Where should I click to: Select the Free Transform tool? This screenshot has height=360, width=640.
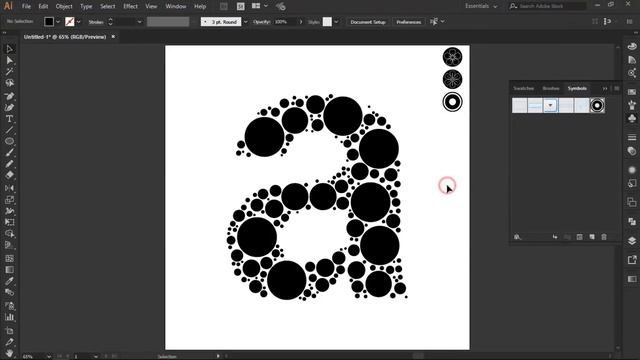9,222
